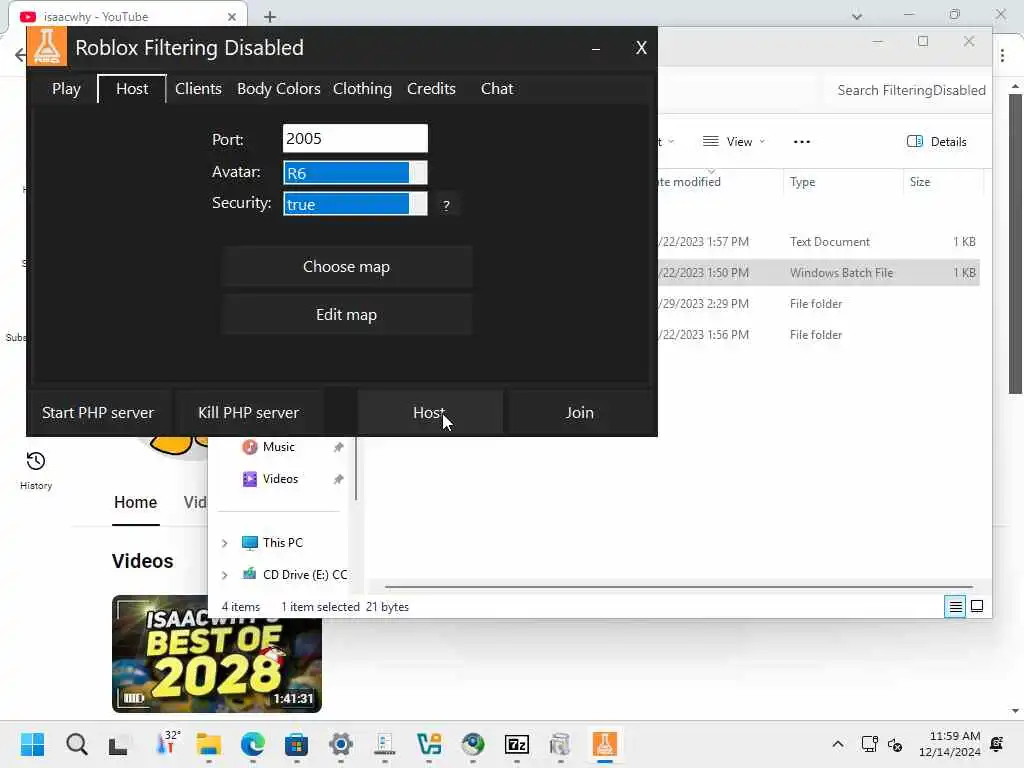
Task: Switch to the Clothing tab
Action: [x=362, y=89]
